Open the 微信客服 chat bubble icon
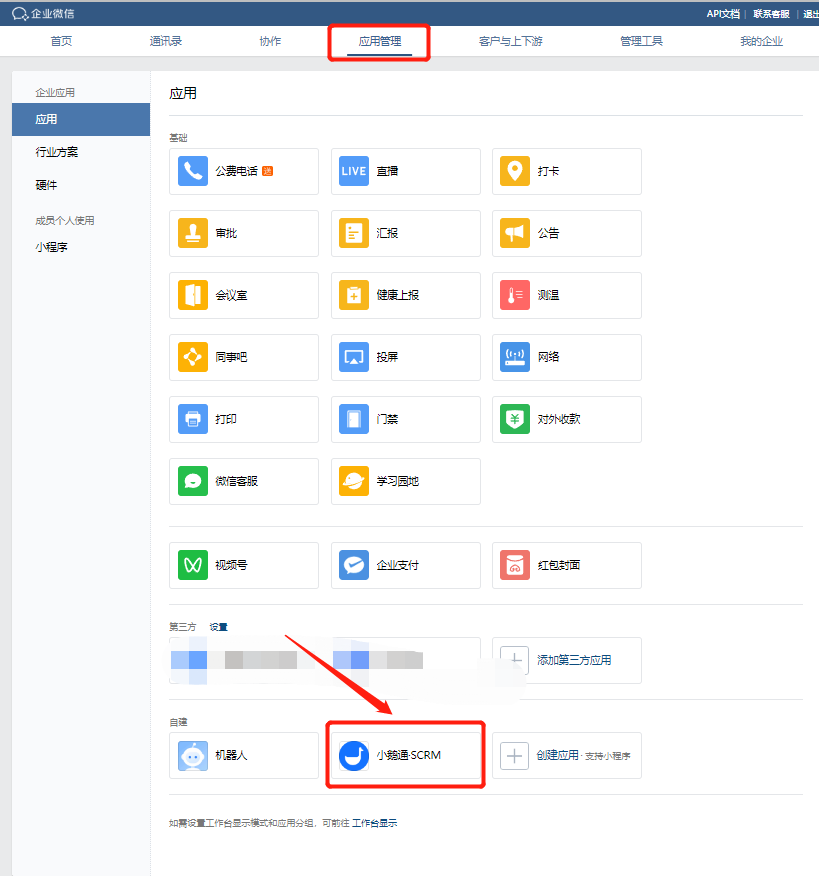The height and width of the screenshot is (876, 819). tap(193, 481)
